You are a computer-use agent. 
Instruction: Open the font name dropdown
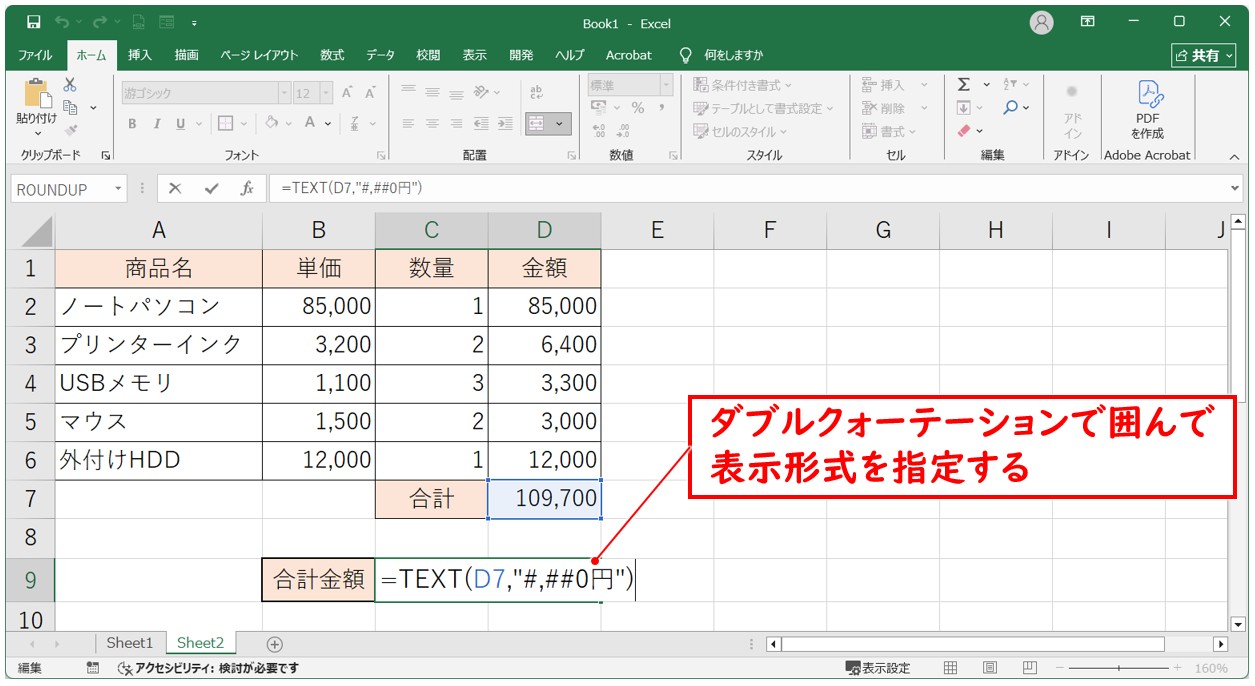[x=283, y=92]
